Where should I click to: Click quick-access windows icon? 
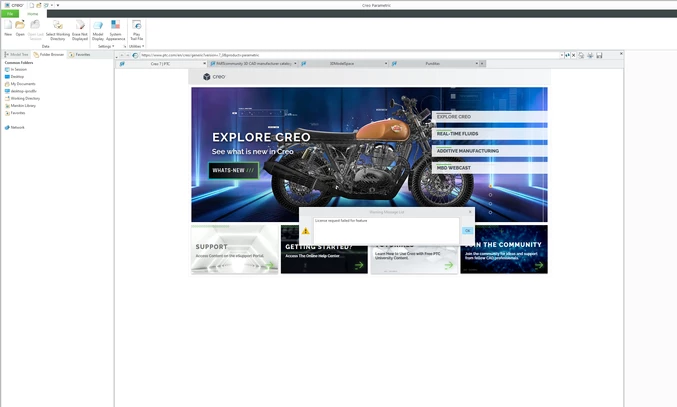tap(46, 5)
